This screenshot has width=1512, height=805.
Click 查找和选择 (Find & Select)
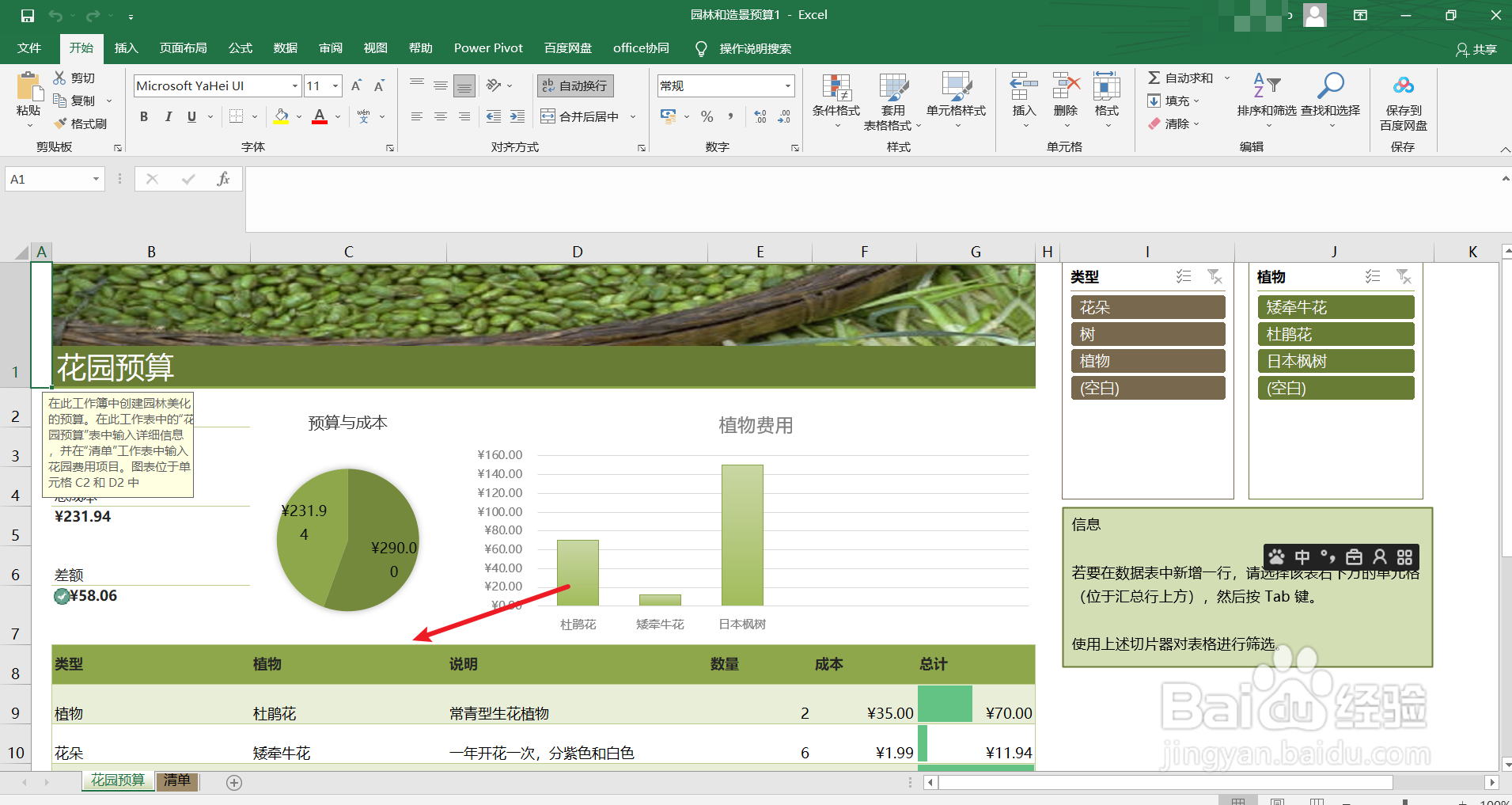tap(1330, 101)
